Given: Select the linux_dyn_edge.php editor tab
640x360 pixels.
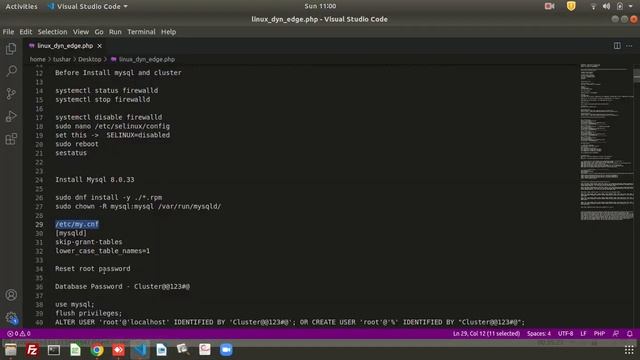Looking at the screenshot, I should pos(65,46).
